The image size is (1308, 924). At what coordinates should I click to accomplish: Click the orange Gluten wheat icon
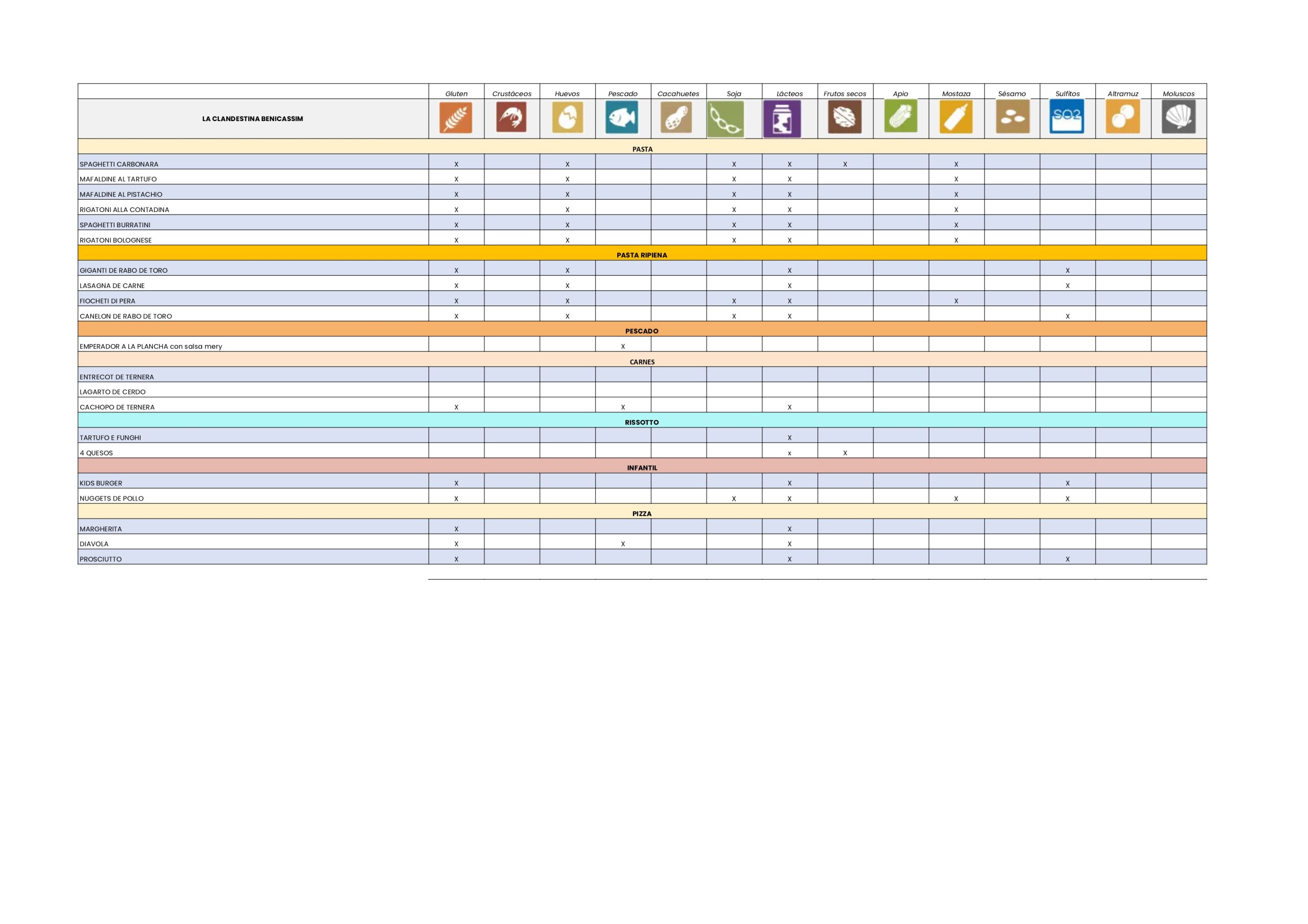coord(456,118)
